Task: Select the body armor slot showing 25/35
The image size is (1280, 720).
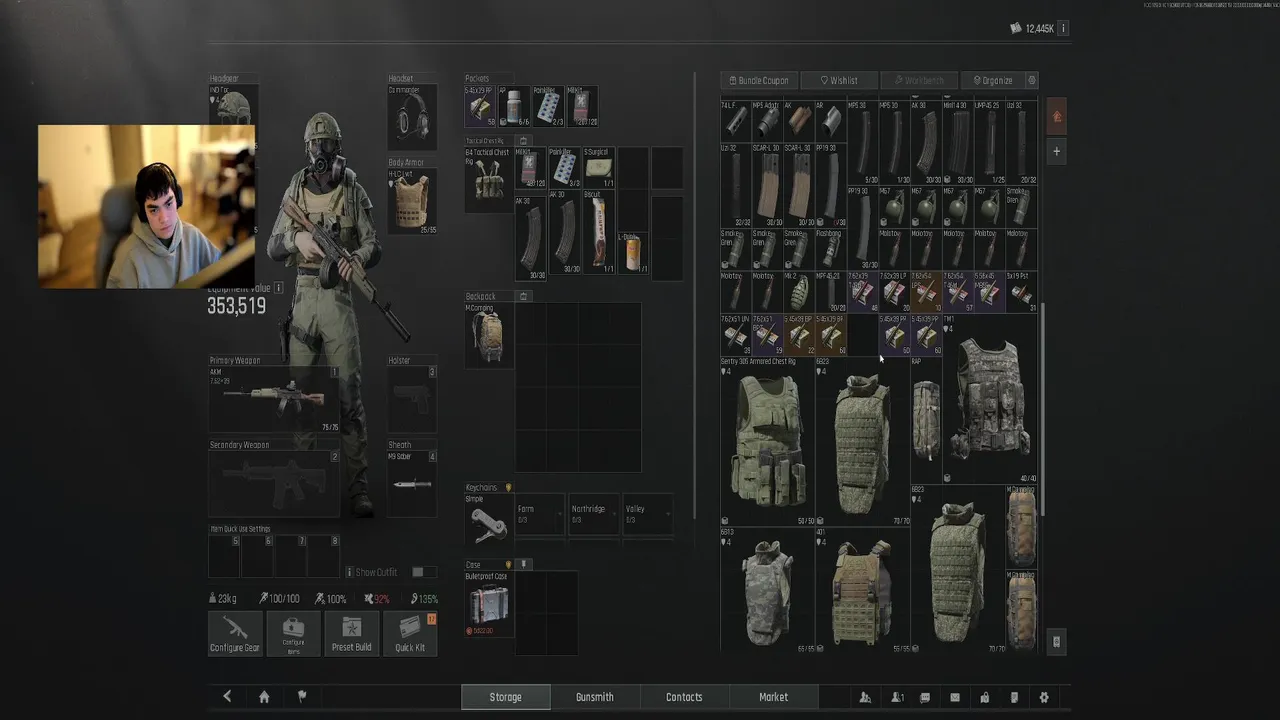Action: coord(412,201)
